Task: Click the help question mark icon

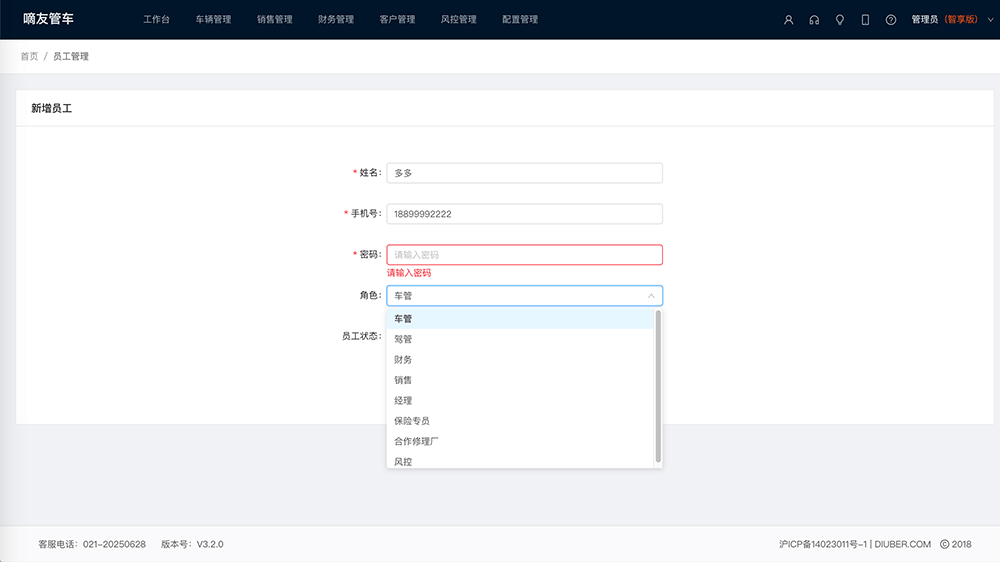Action: (891, 20)
